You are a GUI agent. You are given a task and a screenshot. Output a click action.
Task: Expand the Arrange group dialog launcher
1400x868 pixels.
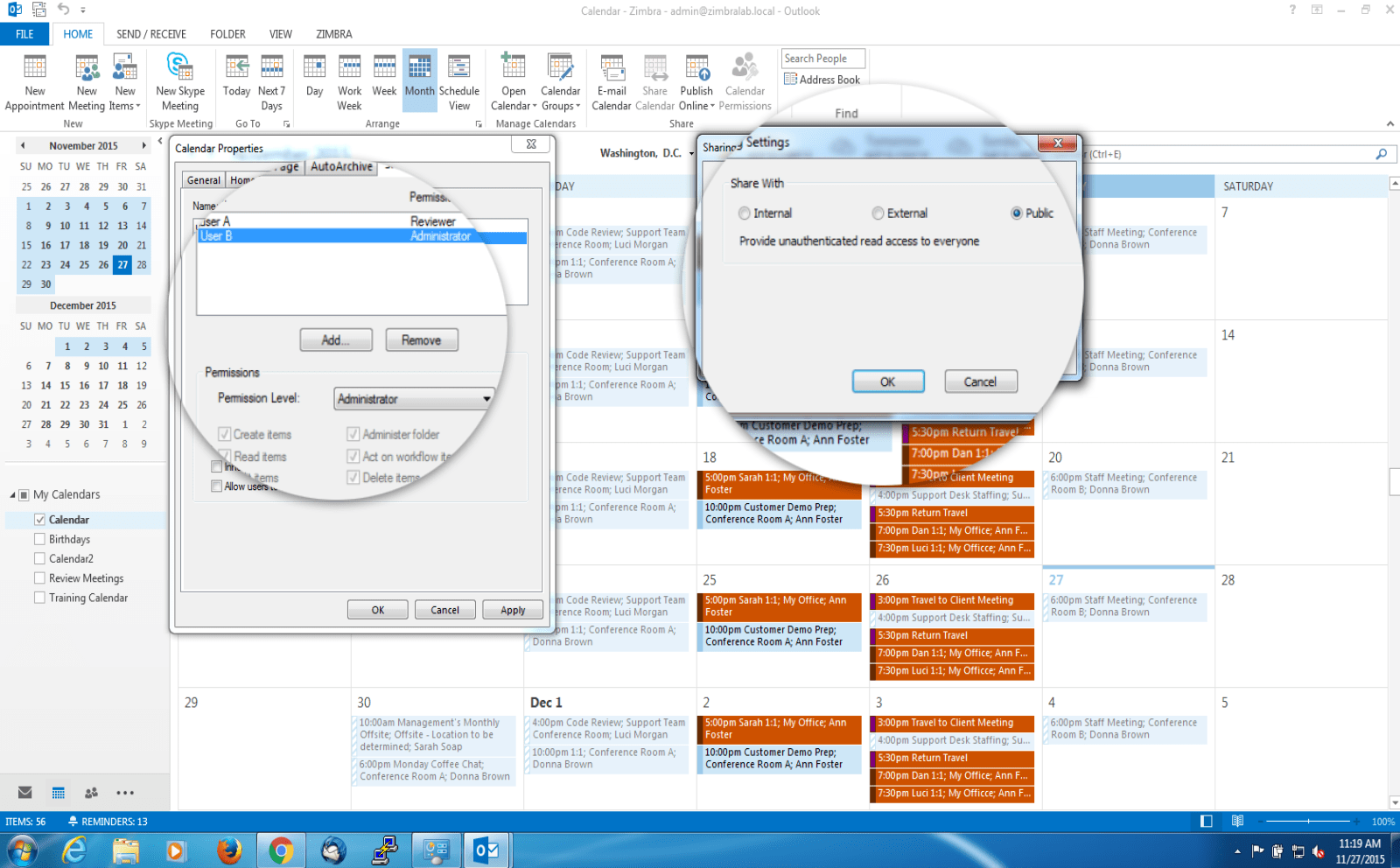(479, 124)
